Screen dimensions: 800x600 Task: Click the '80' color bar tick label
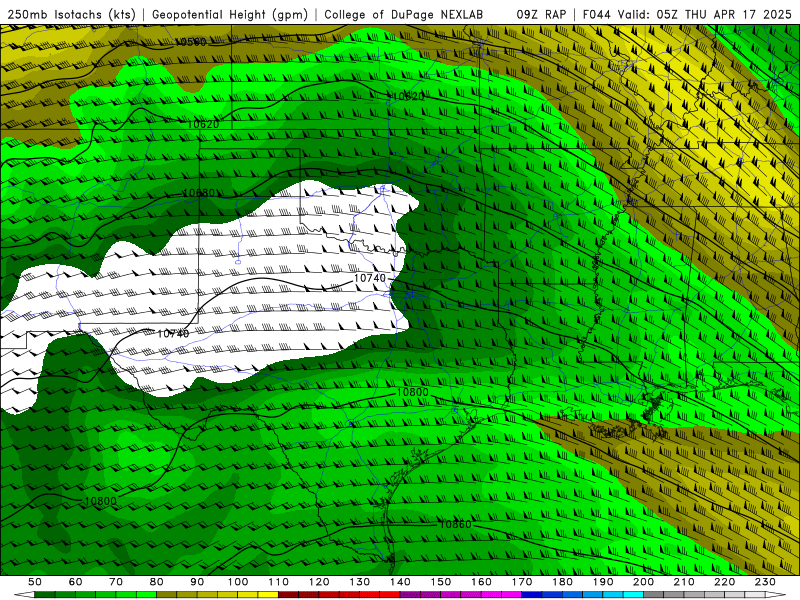point(157,582)
